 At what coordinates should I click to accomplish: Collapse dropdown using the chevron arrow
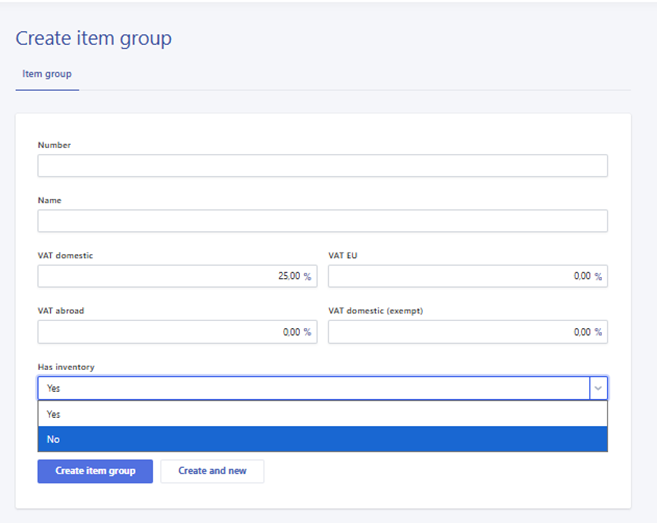[x=598, y=388]
